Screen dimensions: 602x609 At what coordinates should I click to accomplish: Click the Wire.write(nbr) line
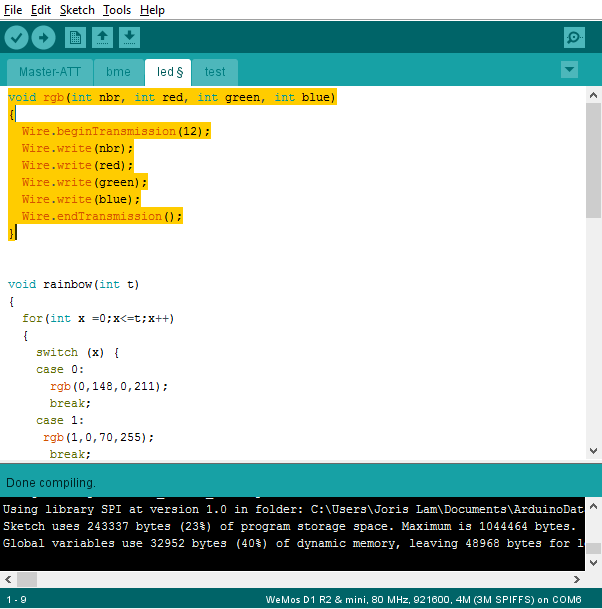[x=77, y=148]
